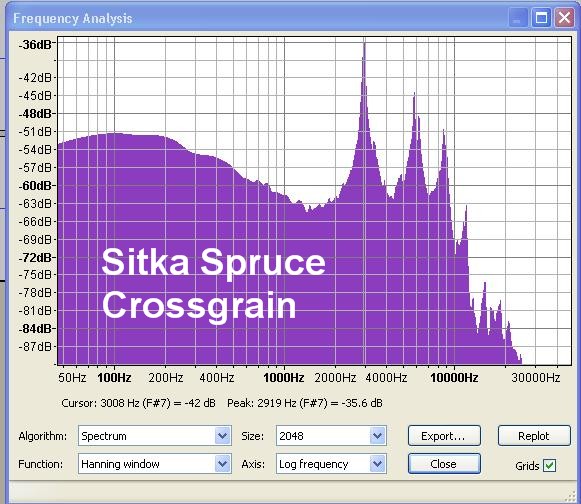Maximize the Frequency Analysis window
The width and height of the screenshot is (581, 504).
pos(541,18)
